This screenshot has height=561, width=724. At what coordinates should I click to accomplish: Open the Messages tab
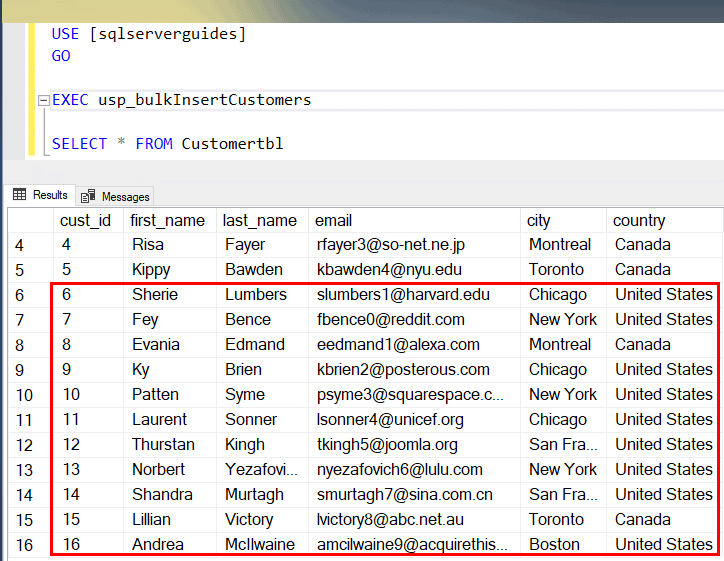[115, 197]
